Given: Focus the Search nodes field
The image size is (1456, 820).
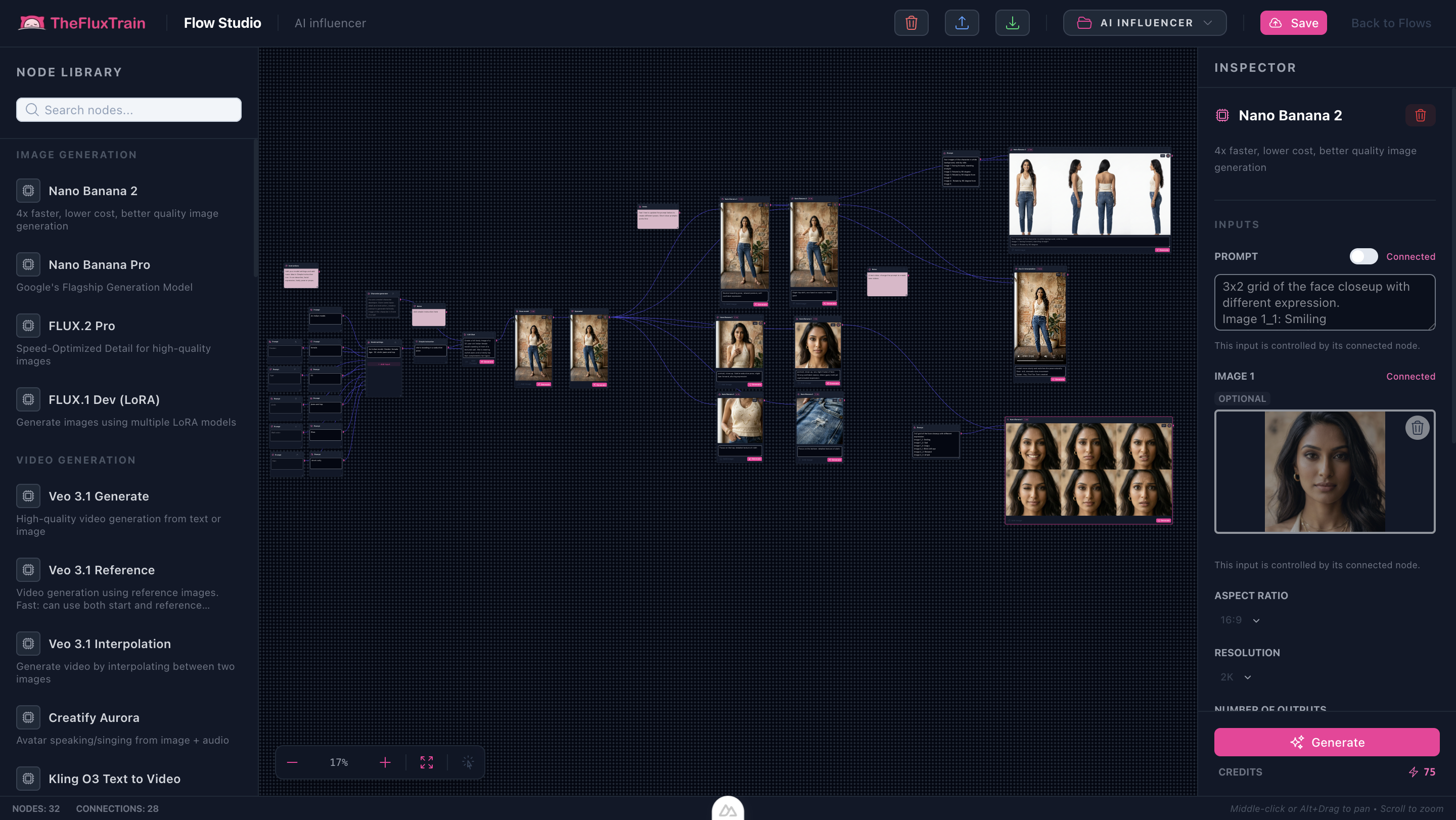Looking at the screenshot, I should point(129,110).
